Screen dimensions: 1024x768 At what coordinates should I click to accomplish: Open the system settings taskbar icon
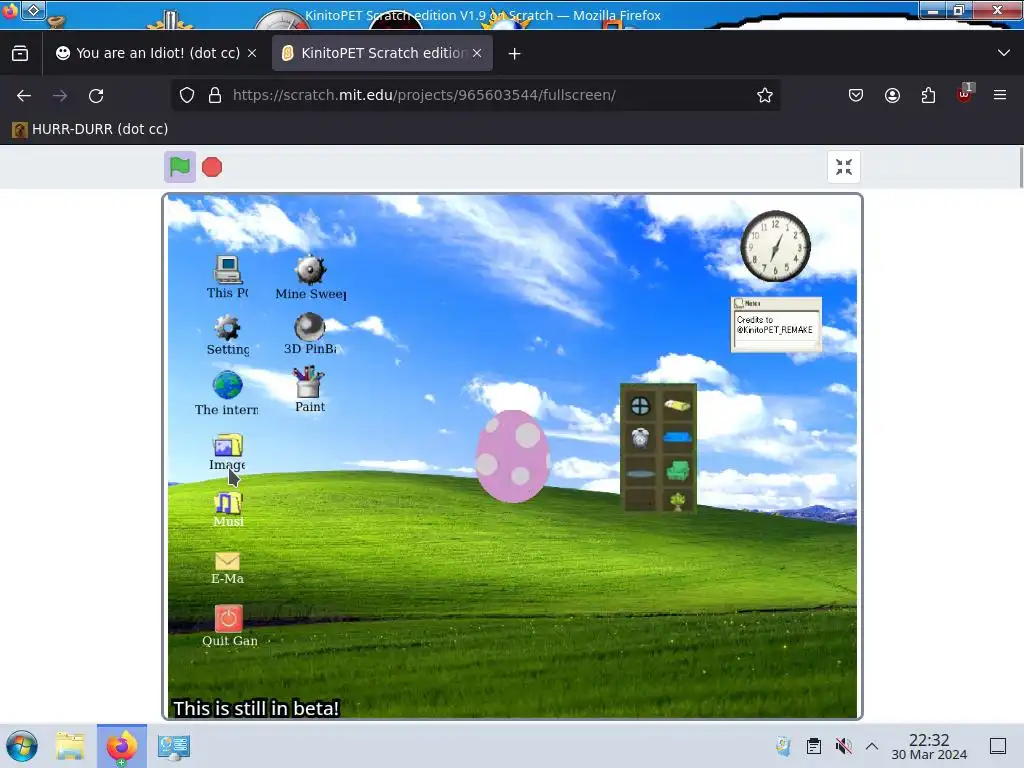point(174,746)
